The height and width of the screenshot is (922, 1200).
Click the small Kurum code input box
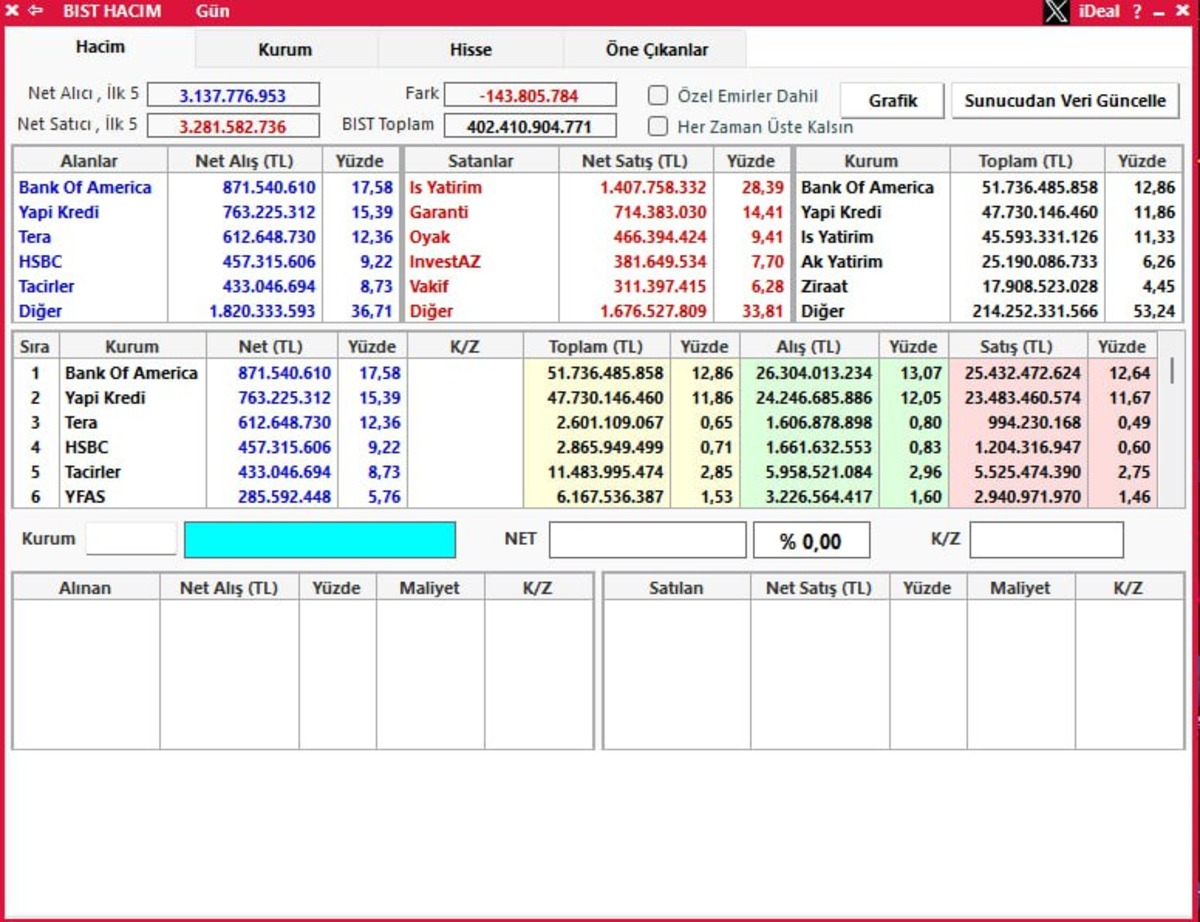[x=131, y=539]
